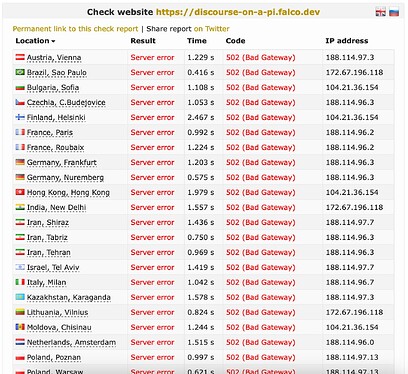Open the Bulgaria, Sofia location link
Image resolution: width=408 pixels, height=374 pixels.
click(53, 88)
